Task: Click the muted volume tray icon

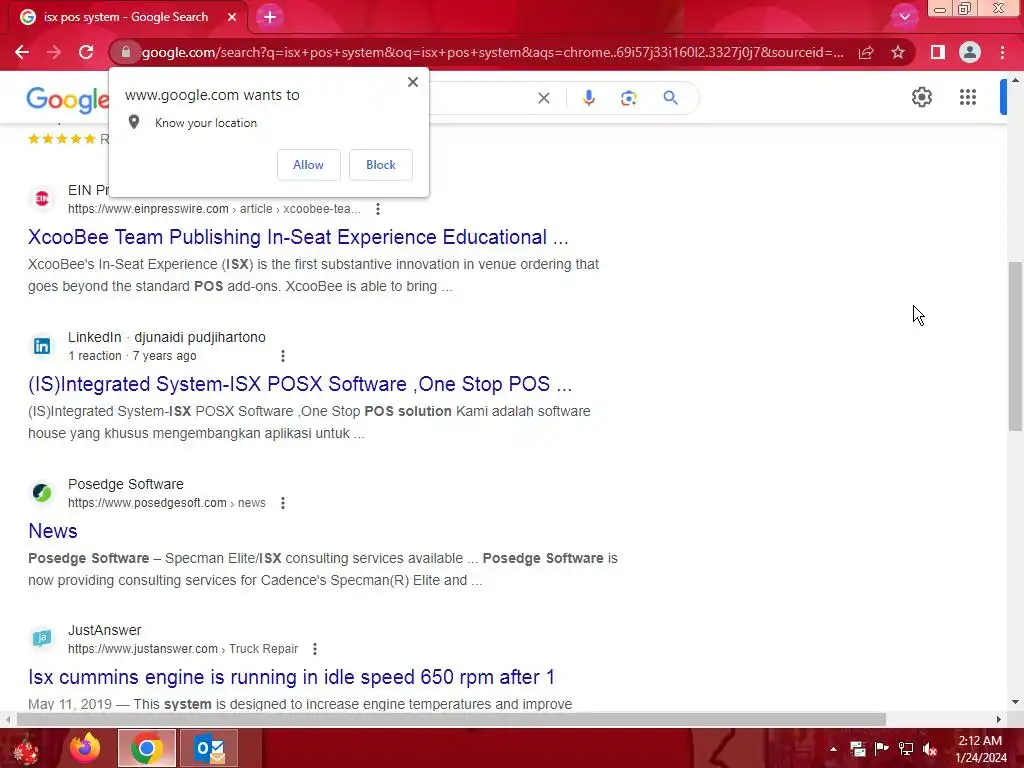Action: point(929,749)
